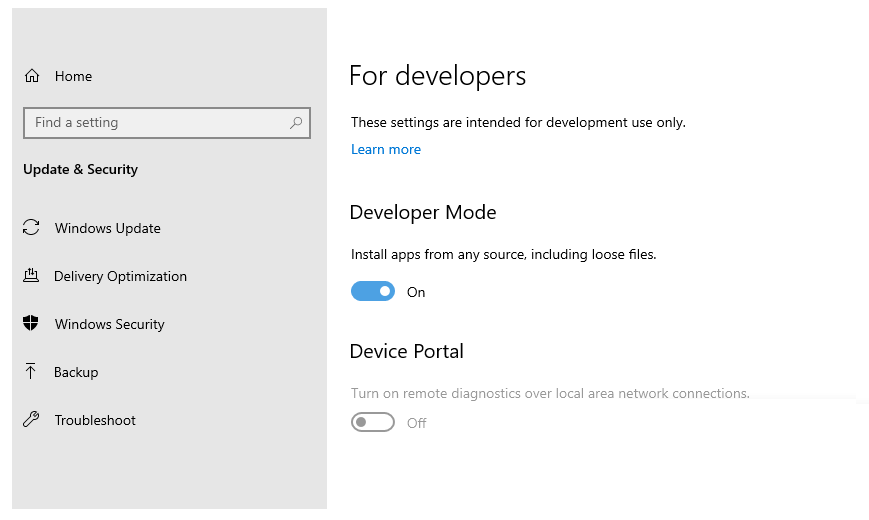This screenshot has height=520, width=869.
Task: Click the 'Install apps from any source' description
Action: pyautogui.click(x=503, y=254)
